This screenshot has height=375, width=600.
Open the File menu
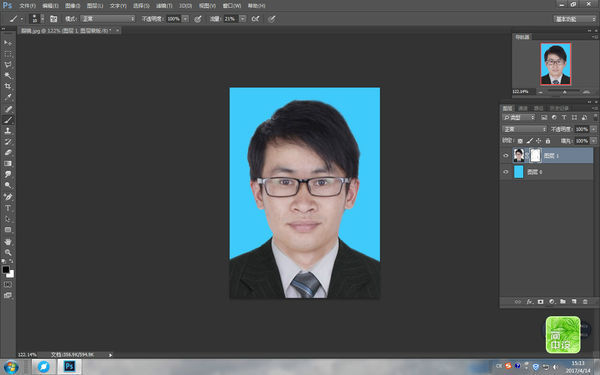[27, 6]
